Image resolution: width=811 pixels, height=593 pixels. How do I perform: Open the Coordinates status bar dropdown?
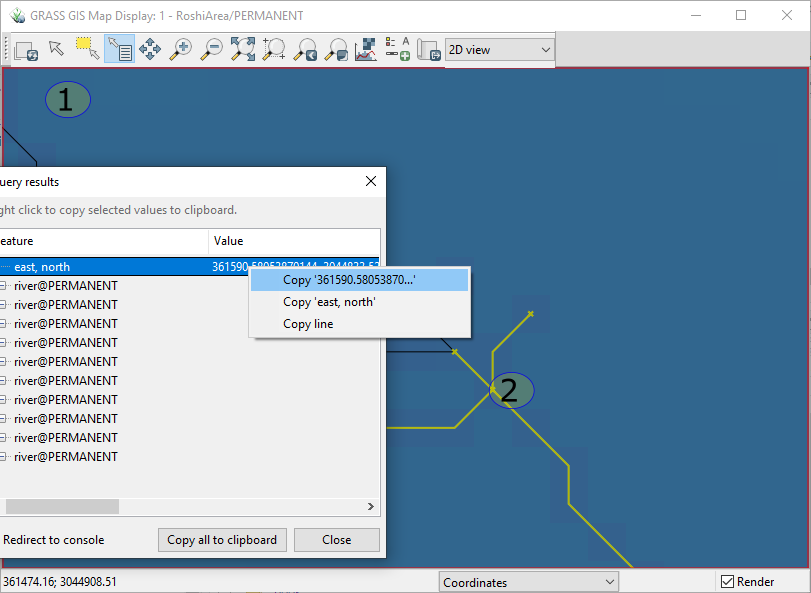[529, 582]
